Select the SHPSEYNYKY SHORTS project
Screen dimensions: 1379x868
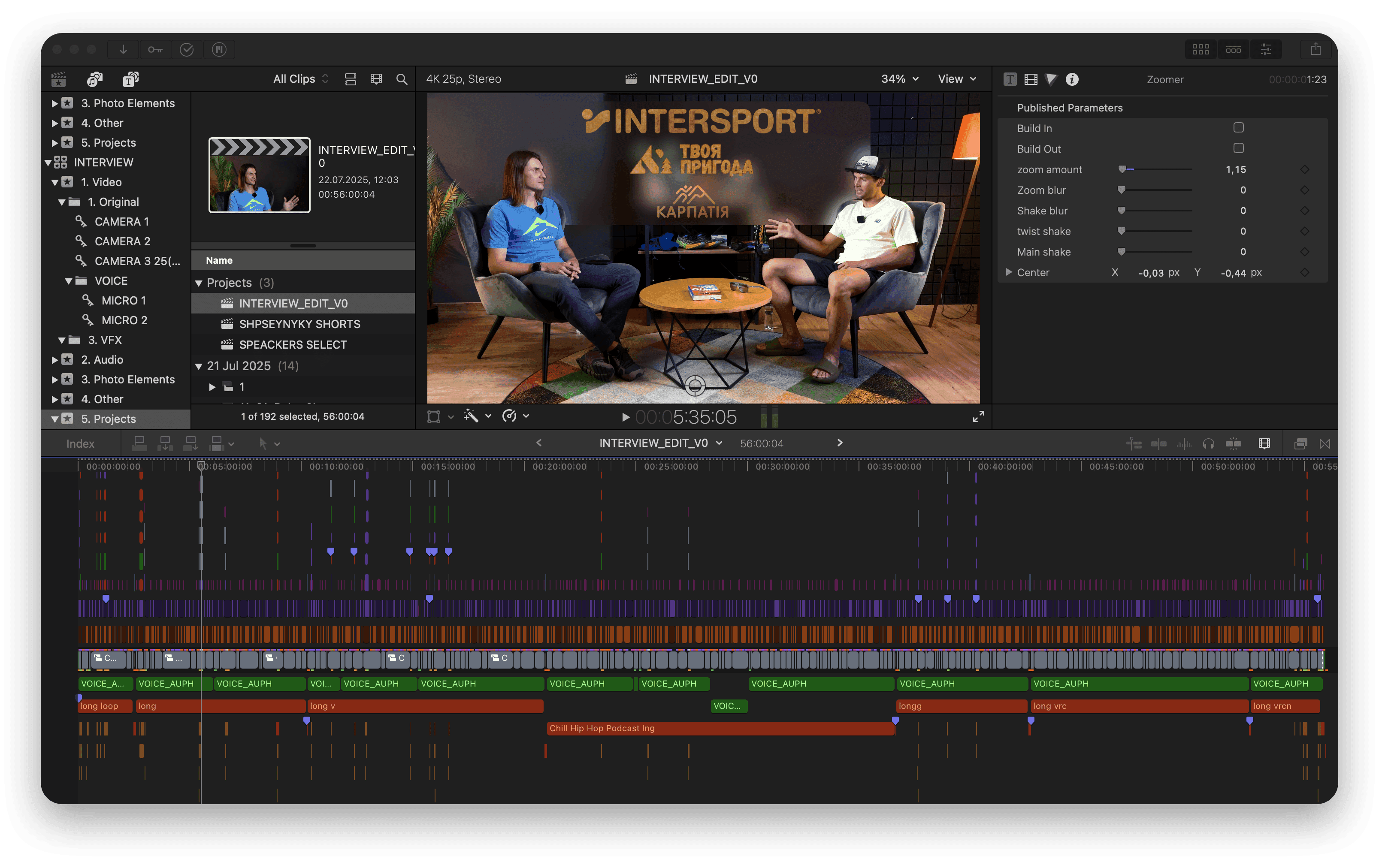[x=299, y=324]
